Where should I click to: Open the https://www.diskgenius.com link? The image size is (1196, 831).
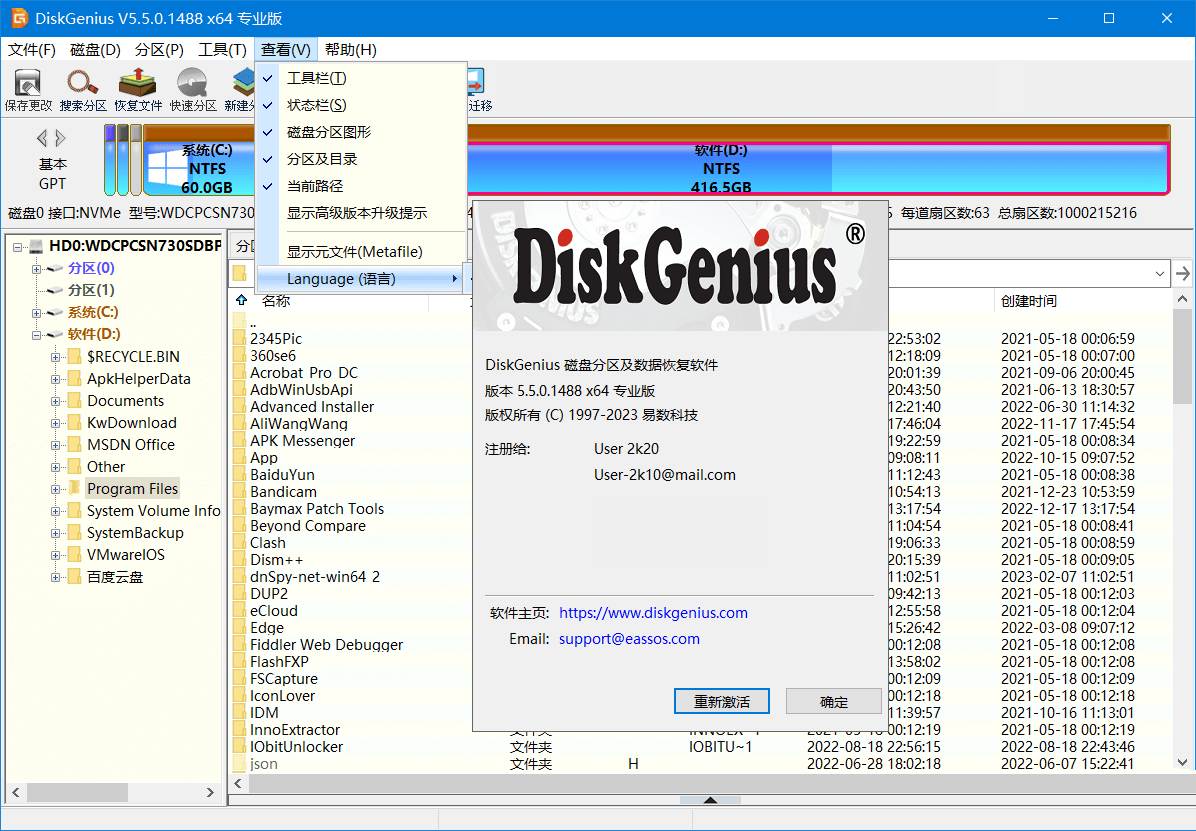[653, 613]
